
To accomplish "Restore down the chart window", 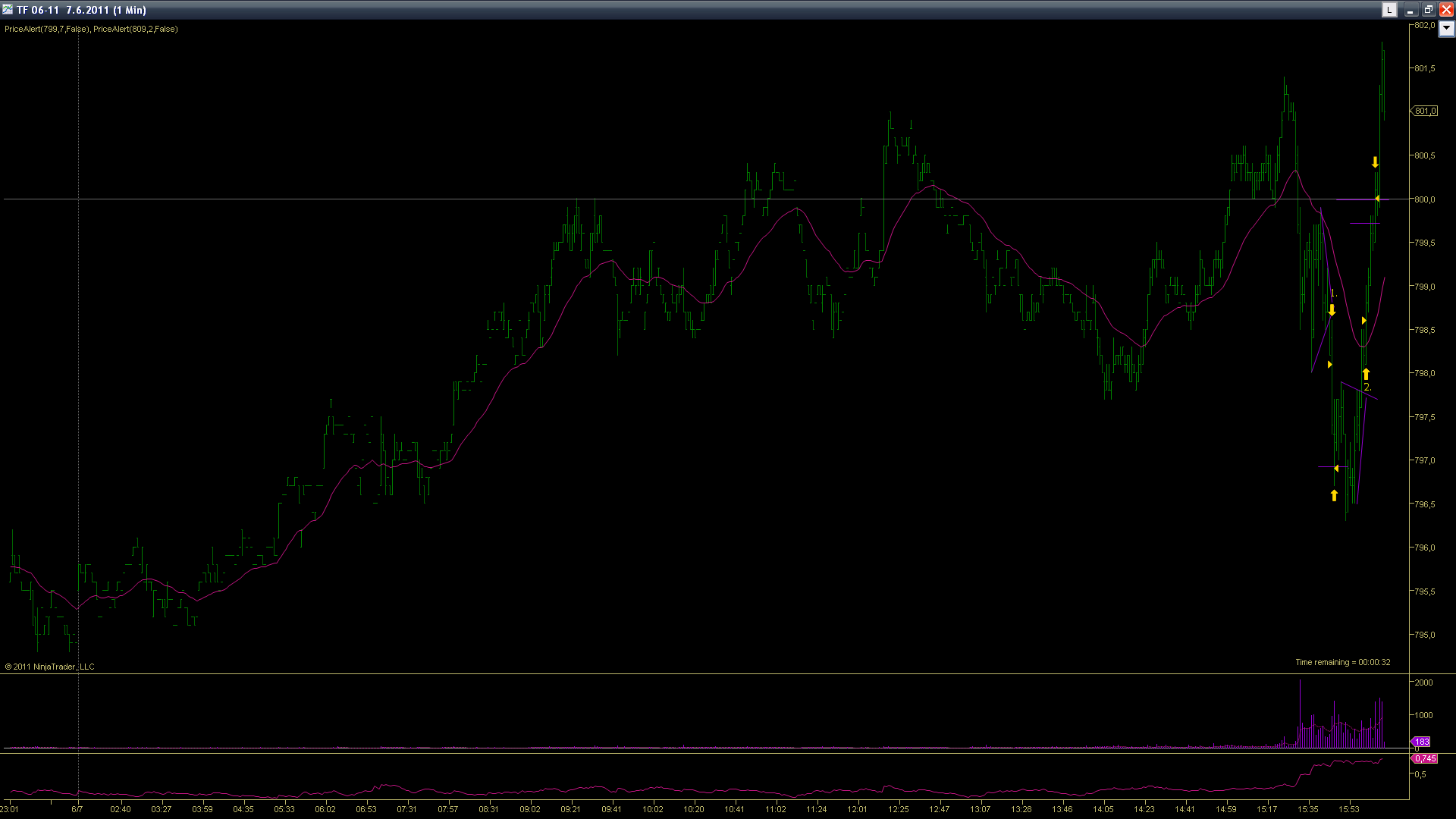I will [x=1428, y=10].
